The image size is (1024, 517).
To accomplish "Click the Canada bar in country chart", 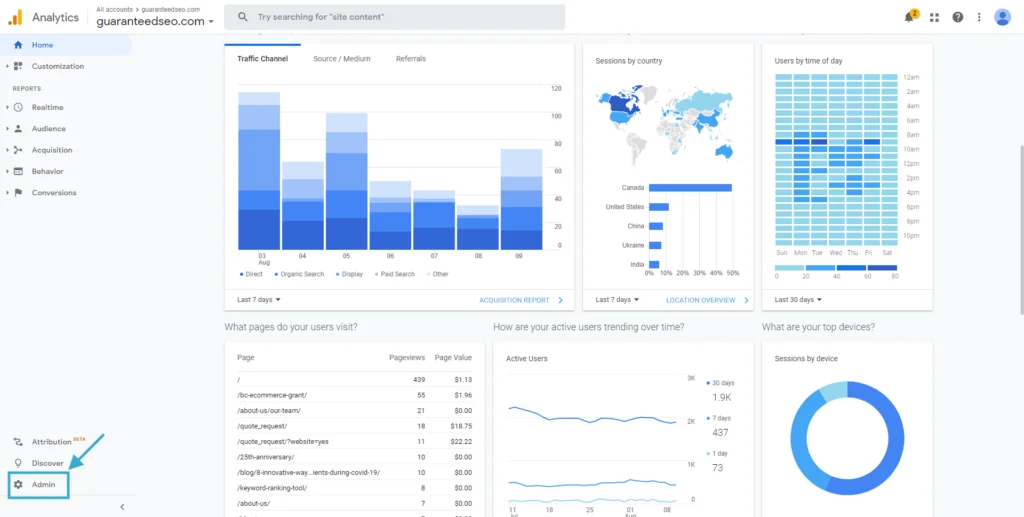I will pos(689,188).
